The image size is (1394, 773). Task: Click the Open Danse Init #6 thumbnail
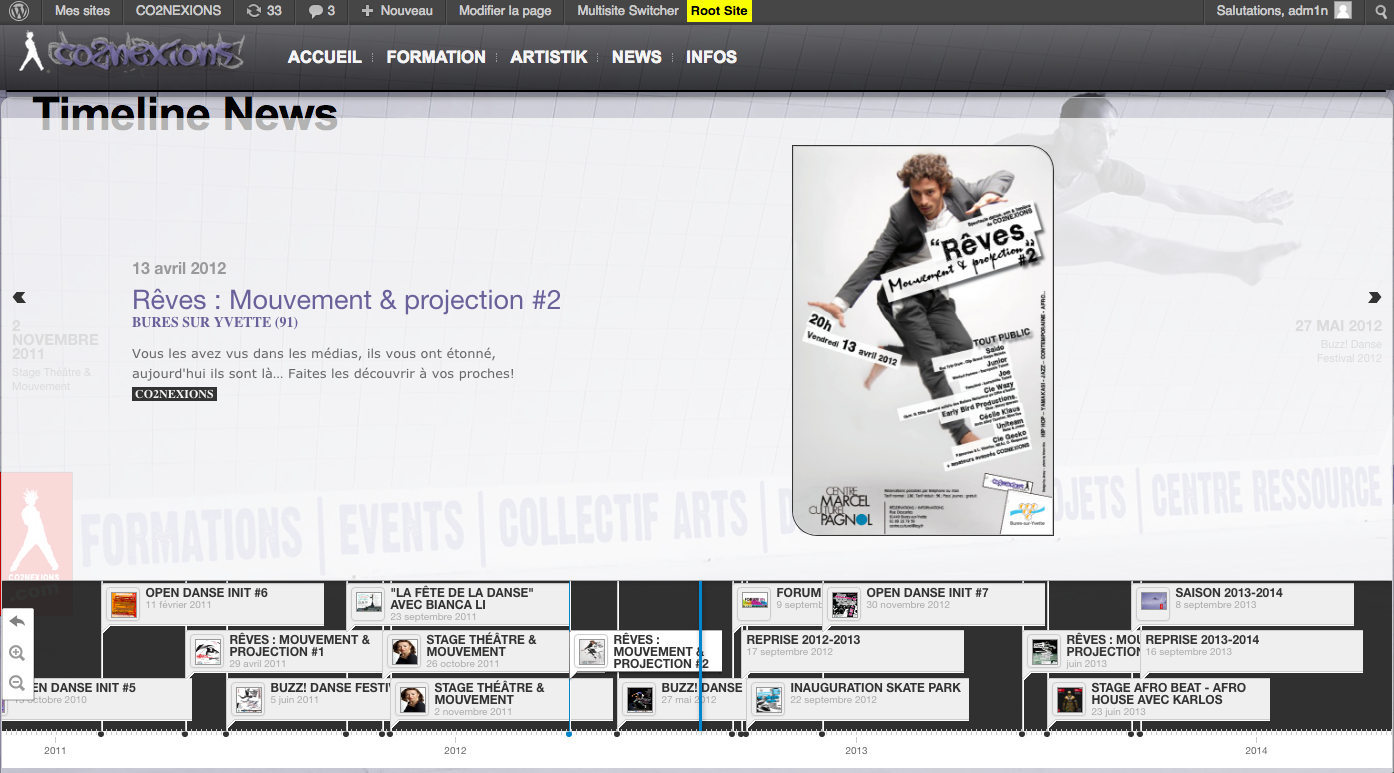124,605
